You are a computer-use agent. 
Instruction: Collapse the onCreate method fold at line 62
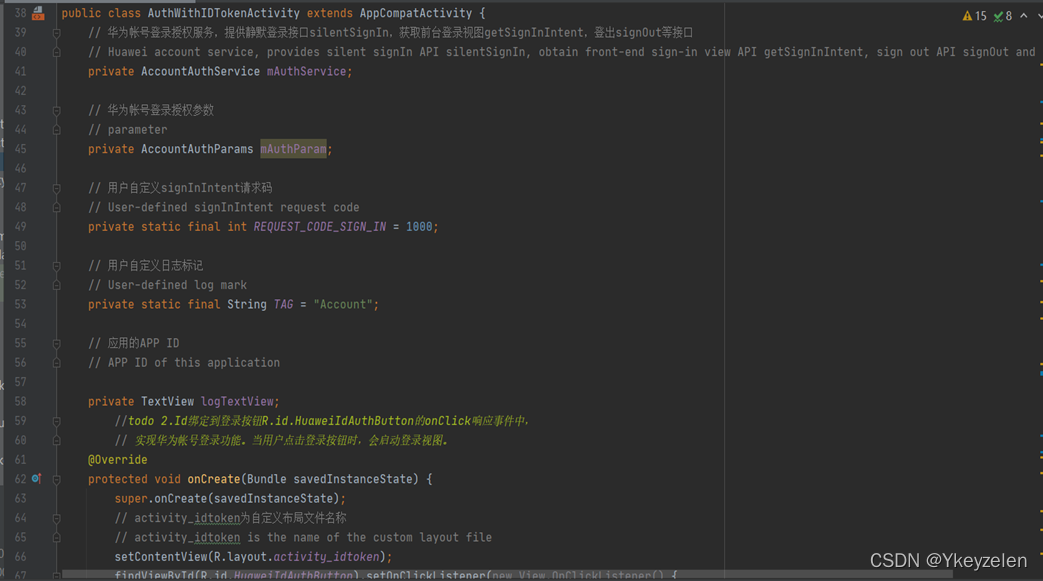coord(57,479)
